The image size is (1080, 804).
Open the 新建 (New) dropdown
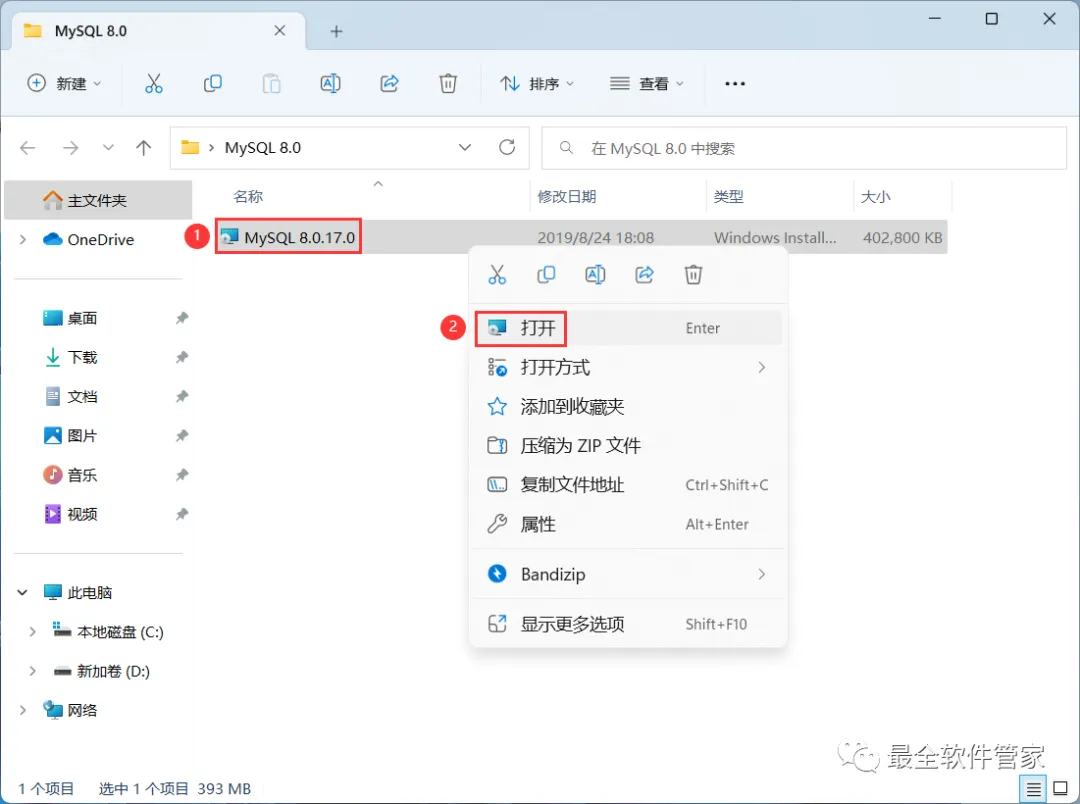[x=63, y=83]
